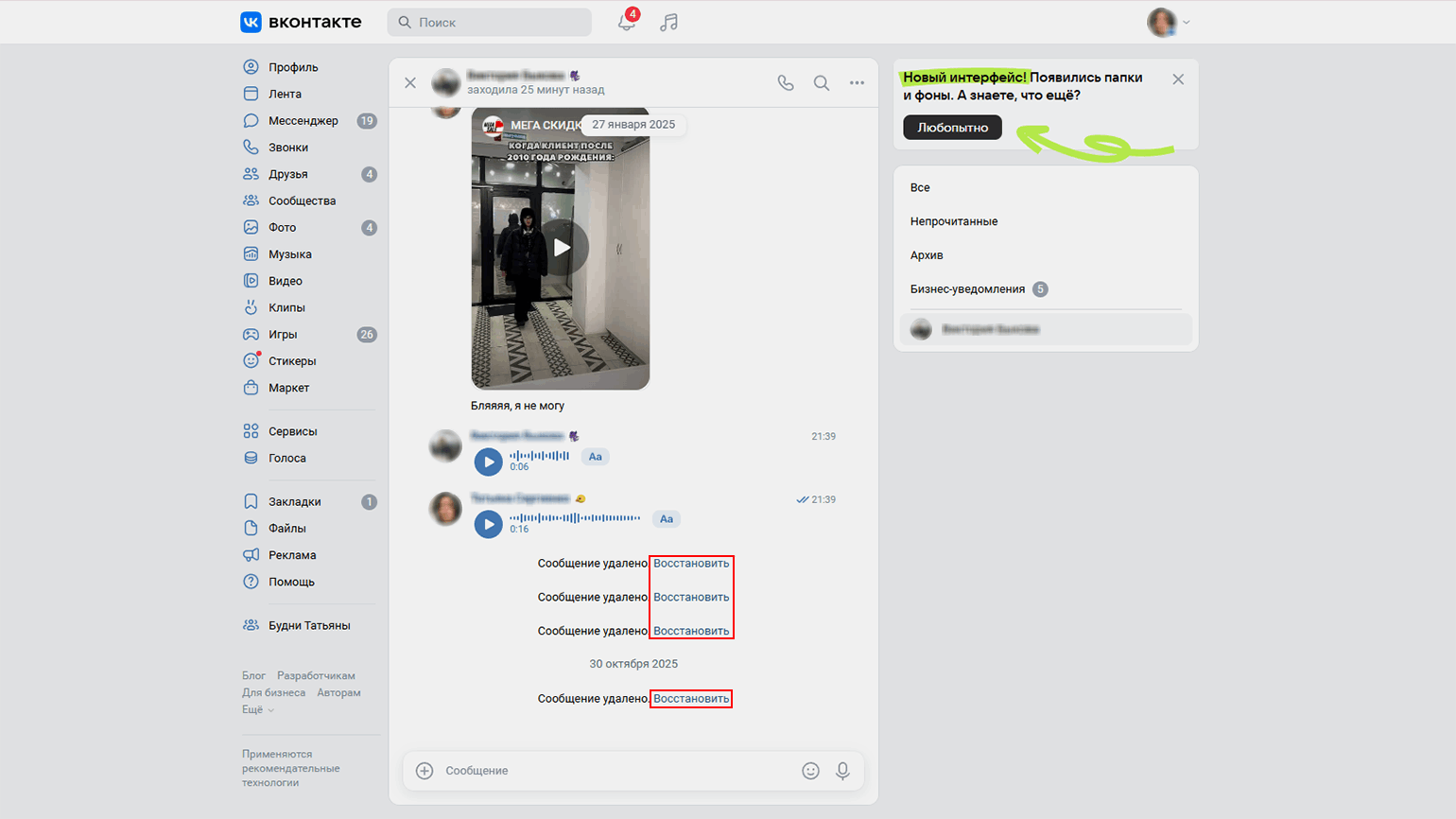Click the Любопытно button
The height and width of the screenshot is (819, 1456).
click(952, 128)
